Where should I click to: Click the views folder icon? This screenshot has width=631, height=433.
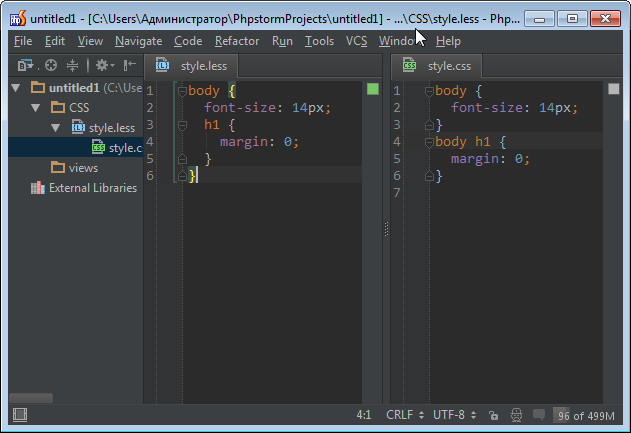58,167
